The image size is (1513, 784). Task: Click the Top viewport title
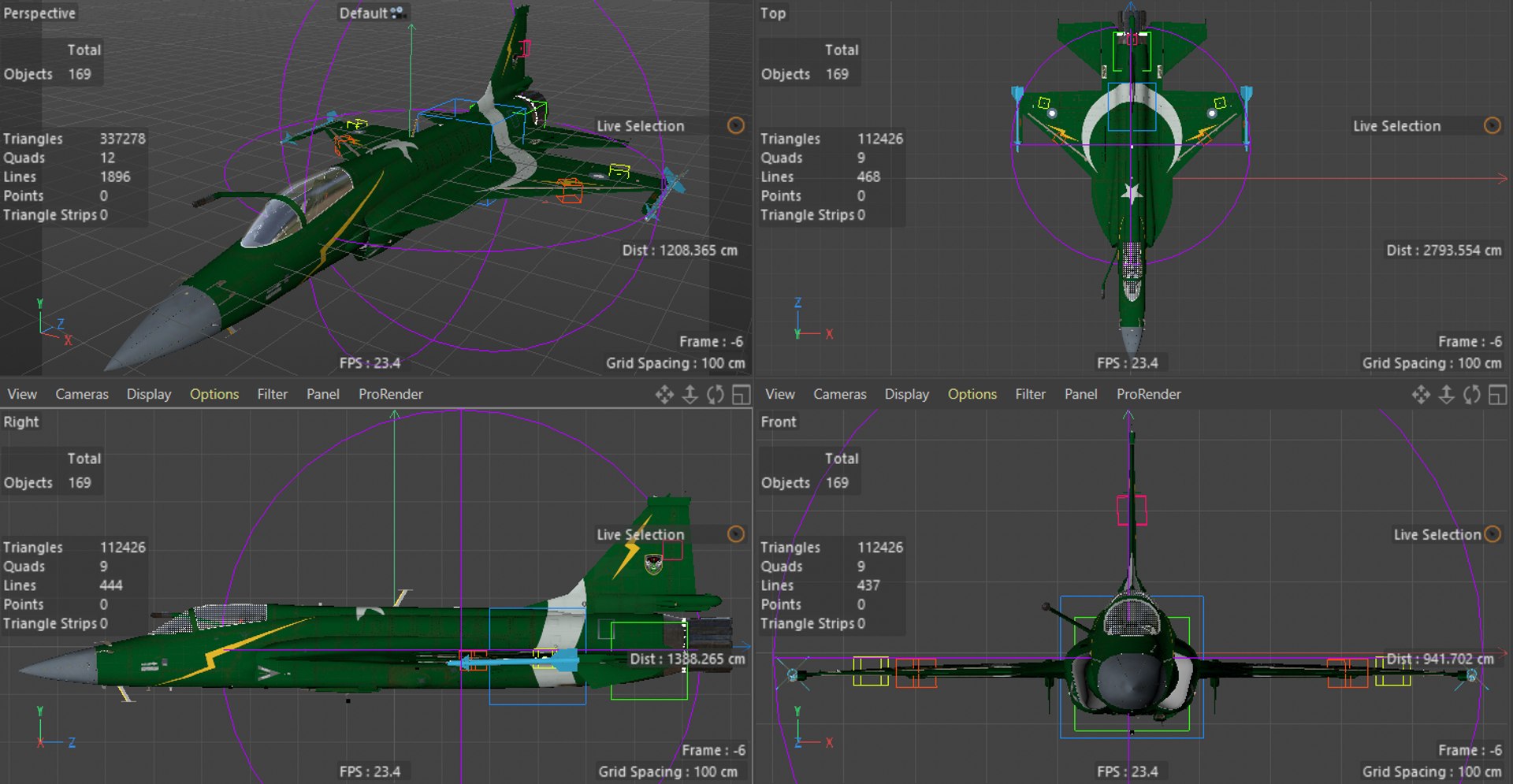click(773, 13)
